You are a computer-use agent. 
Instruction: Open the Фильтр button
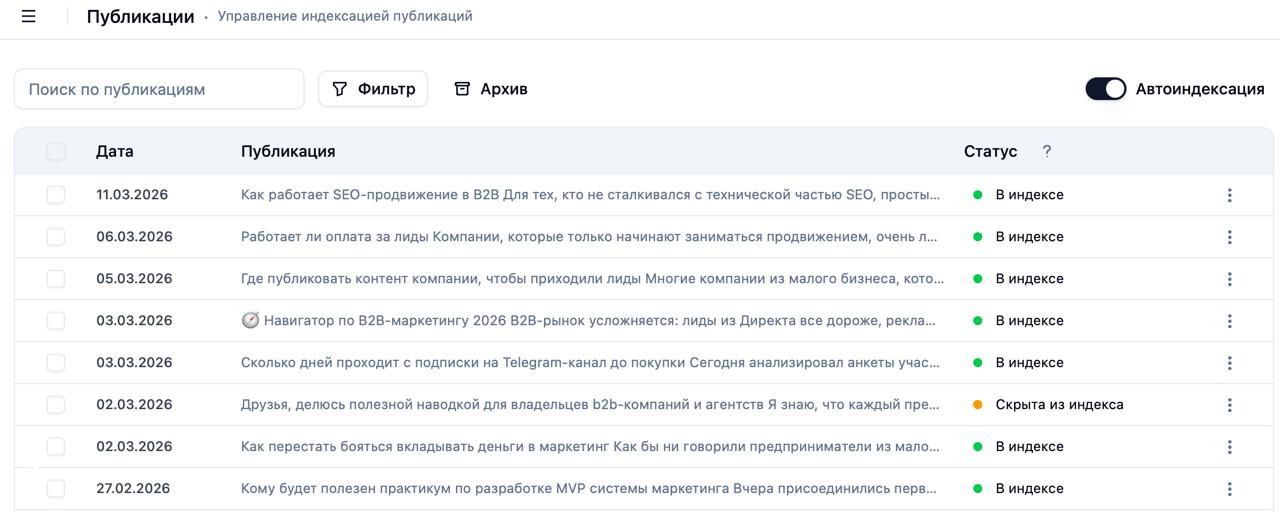click(x=373, y=89)
